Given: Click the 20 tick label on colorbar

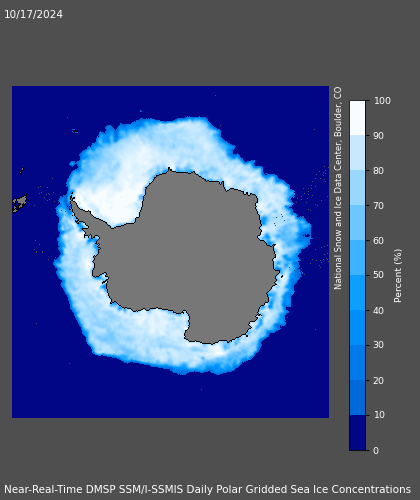Looking at the screenshot, I should click(x=379, y=380).
